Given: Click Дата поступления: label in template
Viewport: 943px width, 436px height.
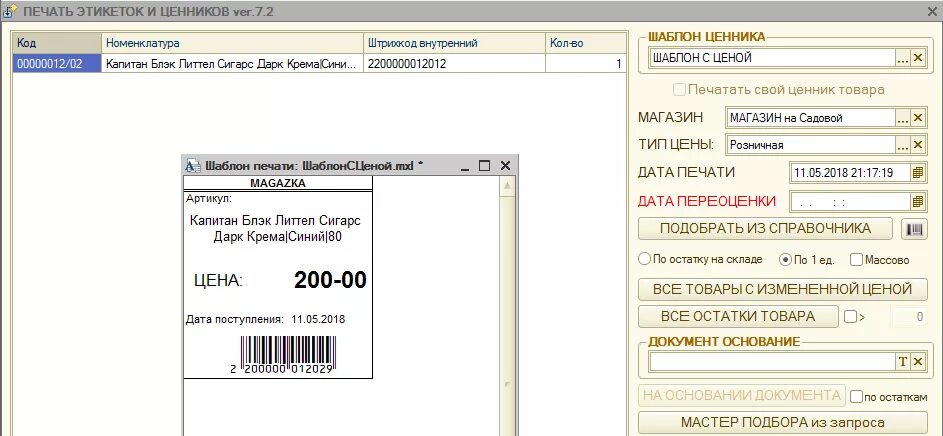Looking at the screenshot, I should 235,319.
